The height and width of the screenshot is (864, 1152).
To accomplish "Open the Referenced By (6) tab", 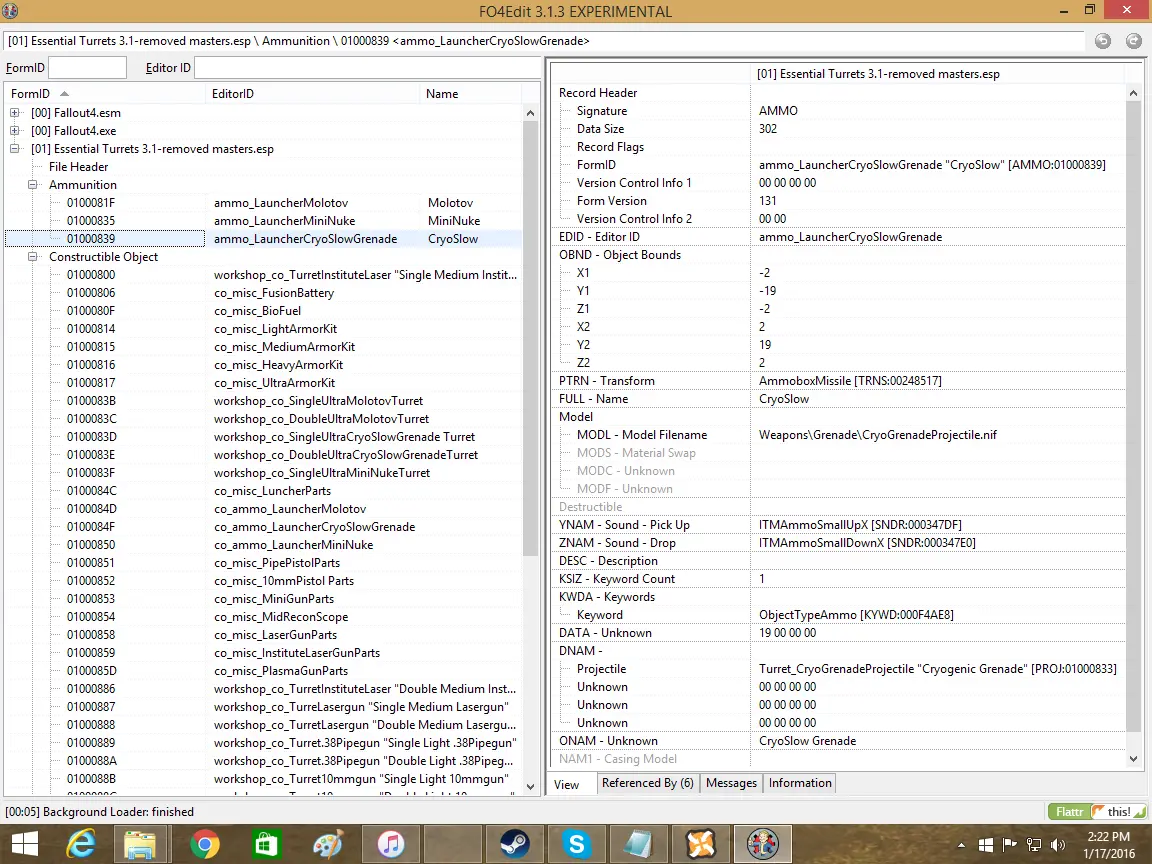I will [x=647, y=783].
